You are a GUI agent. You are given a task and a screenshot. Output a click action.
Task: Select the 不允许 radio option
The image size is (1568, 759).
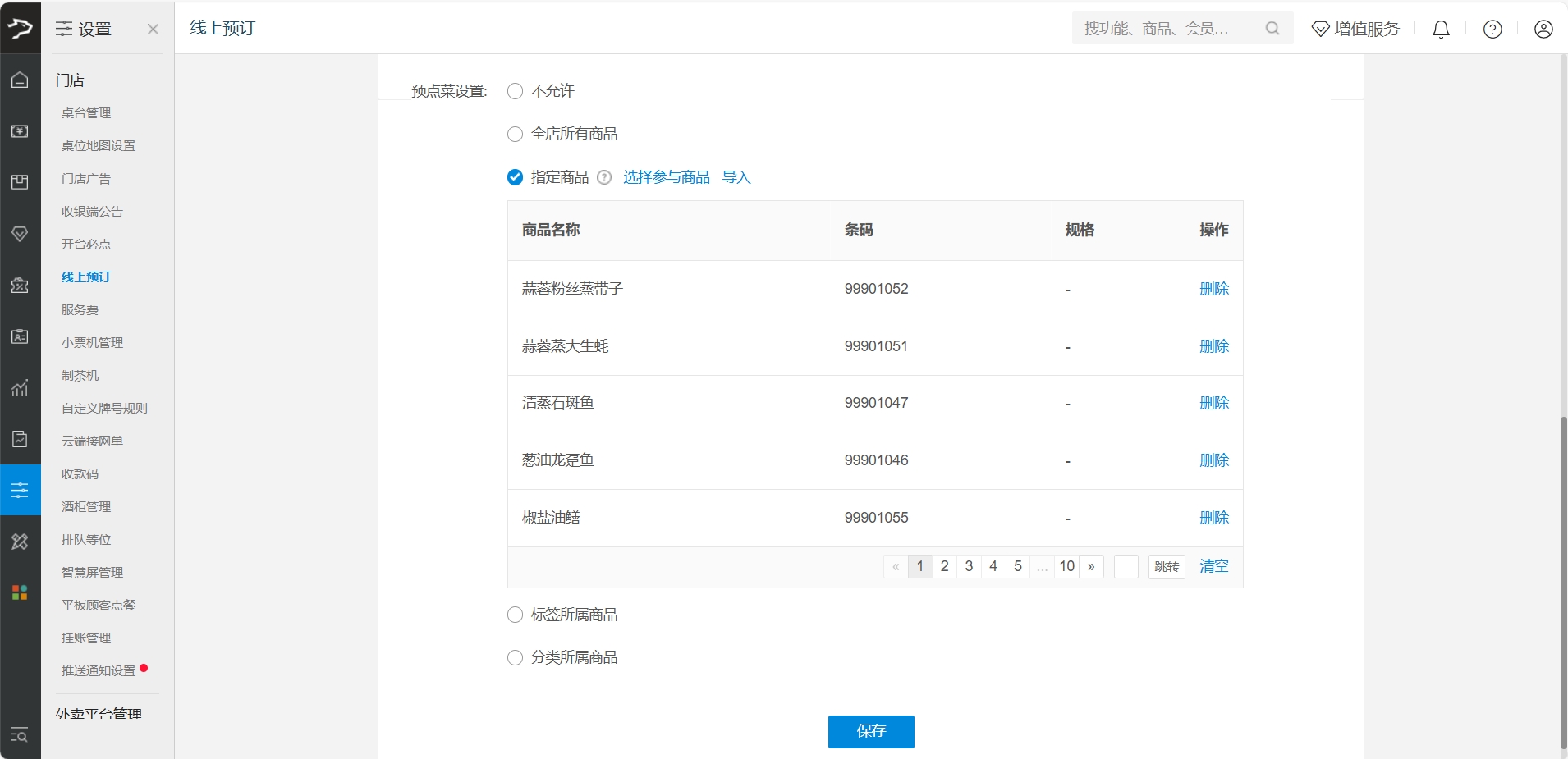[516, 91]
